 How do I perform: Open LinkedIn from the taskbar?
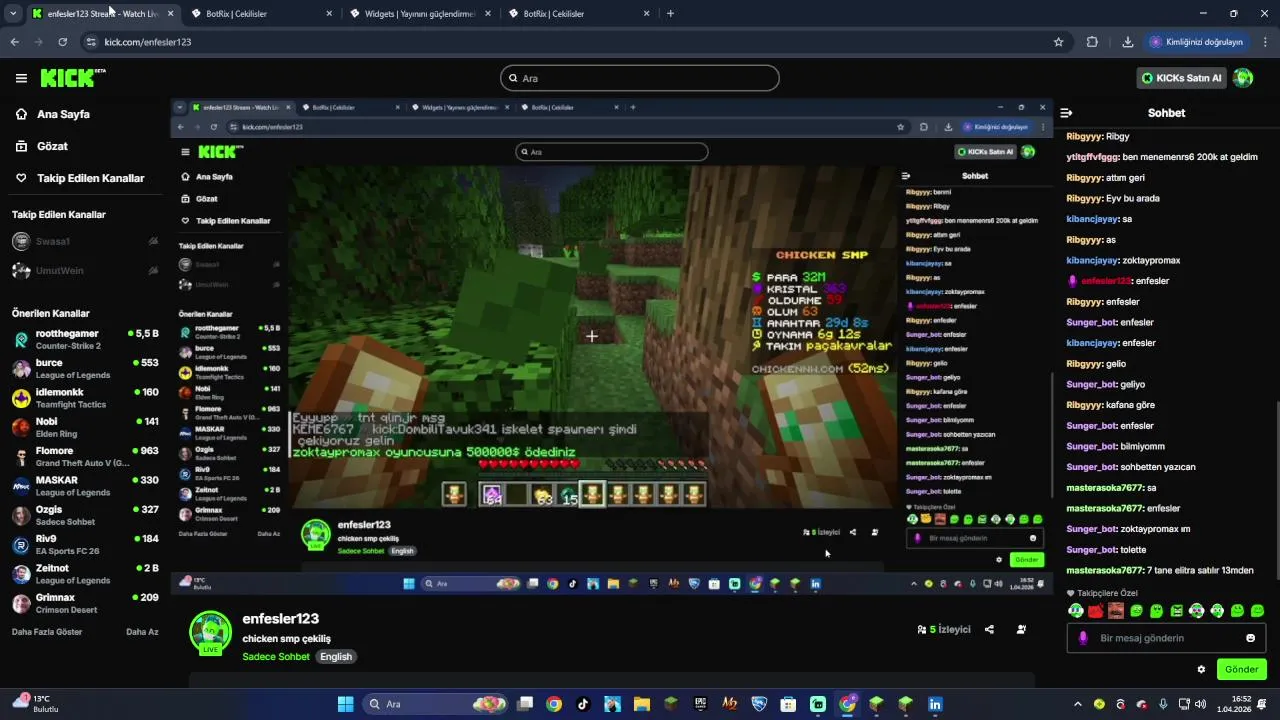[935, 704]
